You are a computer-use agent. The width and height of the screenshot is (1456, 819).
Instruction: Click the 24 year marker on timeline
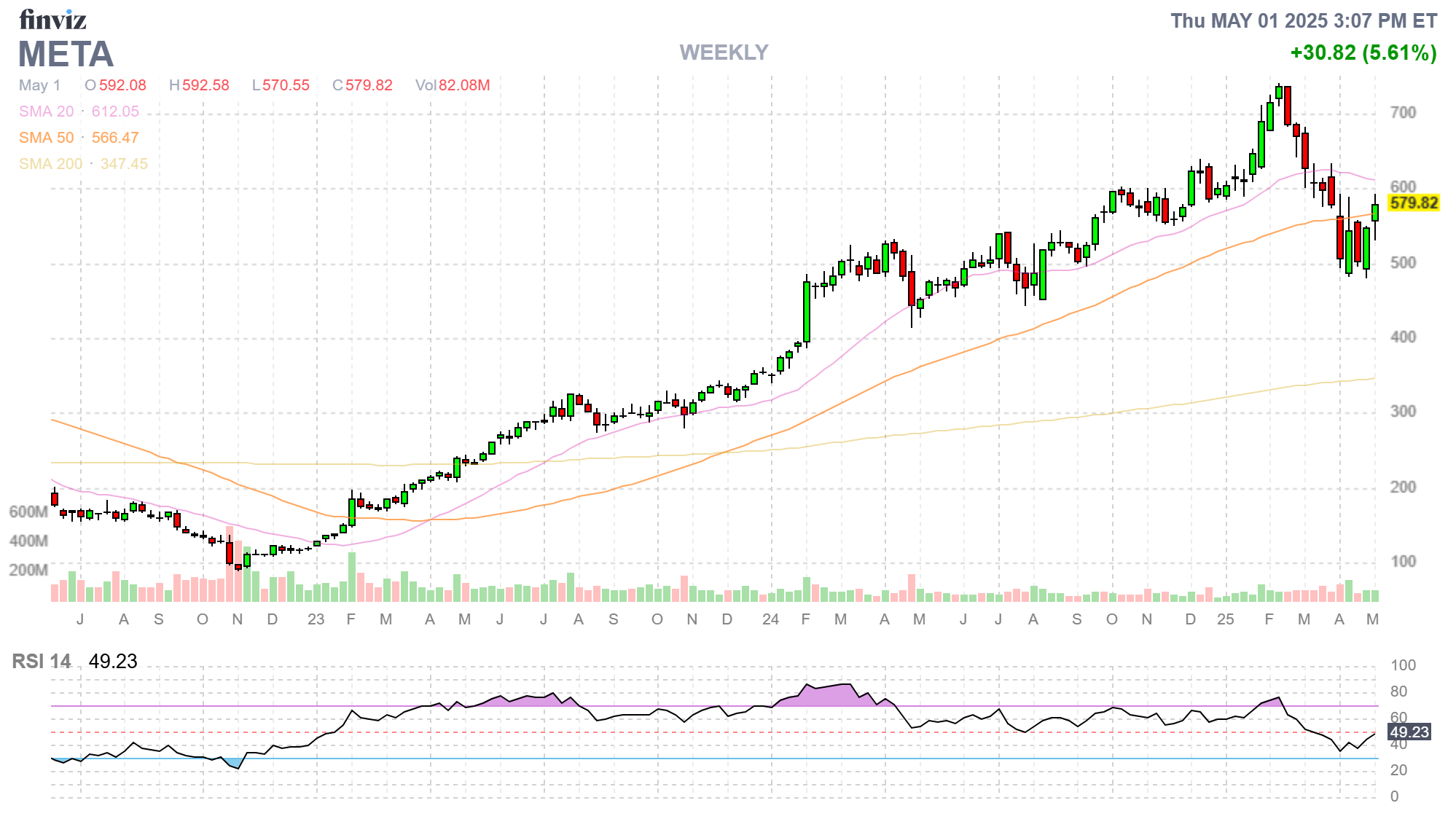[770, 620]
